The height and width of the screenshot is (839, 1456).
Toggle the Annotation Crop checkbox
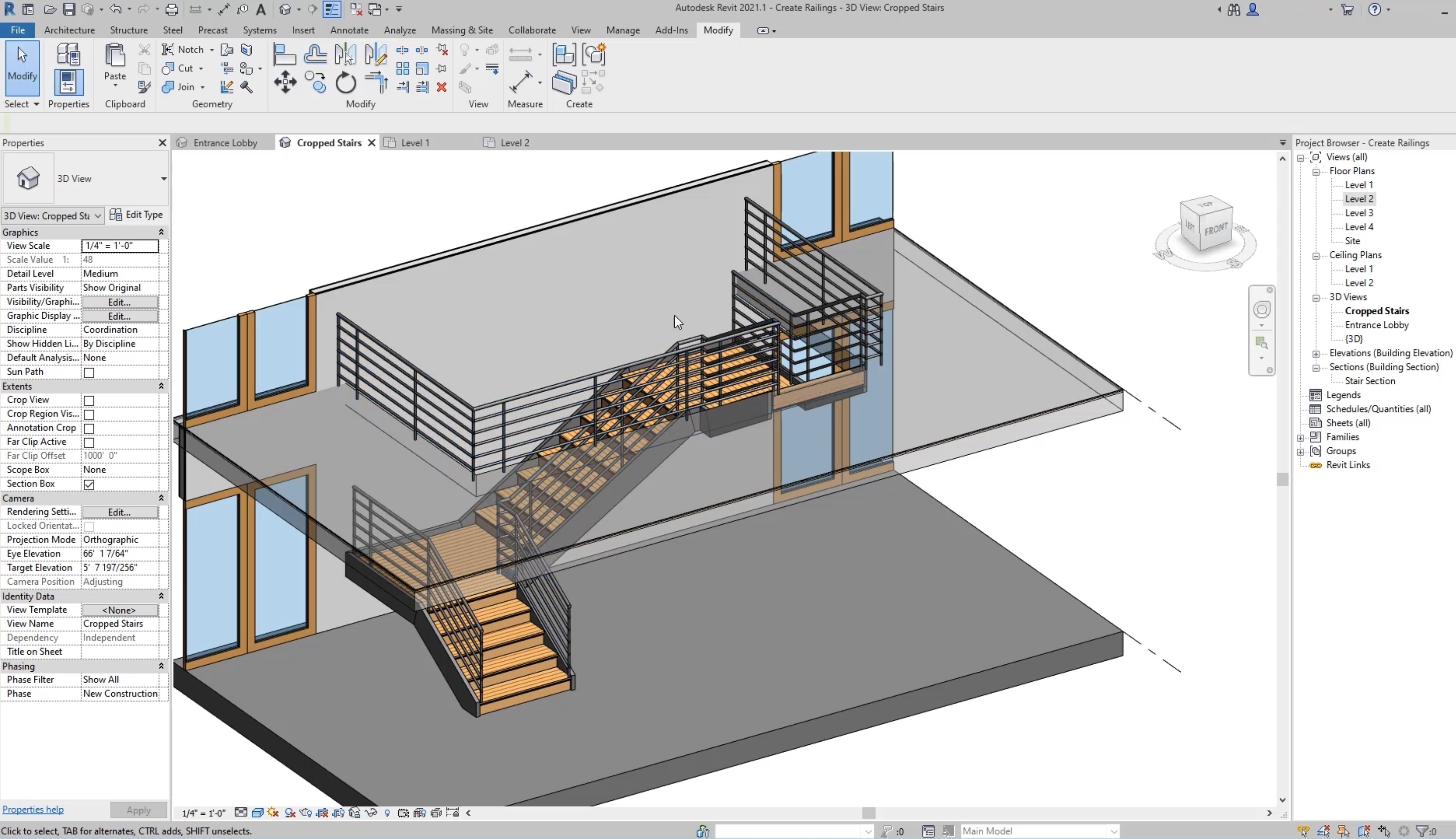[x=89, y=428]
